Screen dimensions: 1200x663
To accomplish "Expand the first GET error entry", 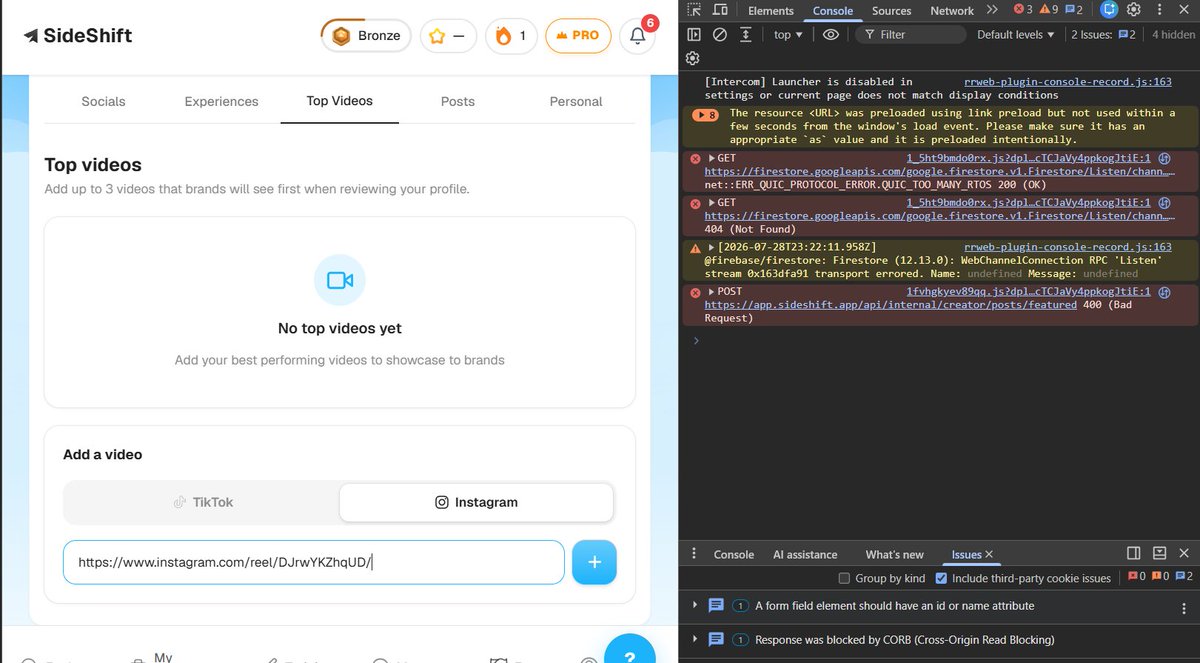I will (712, 158).
